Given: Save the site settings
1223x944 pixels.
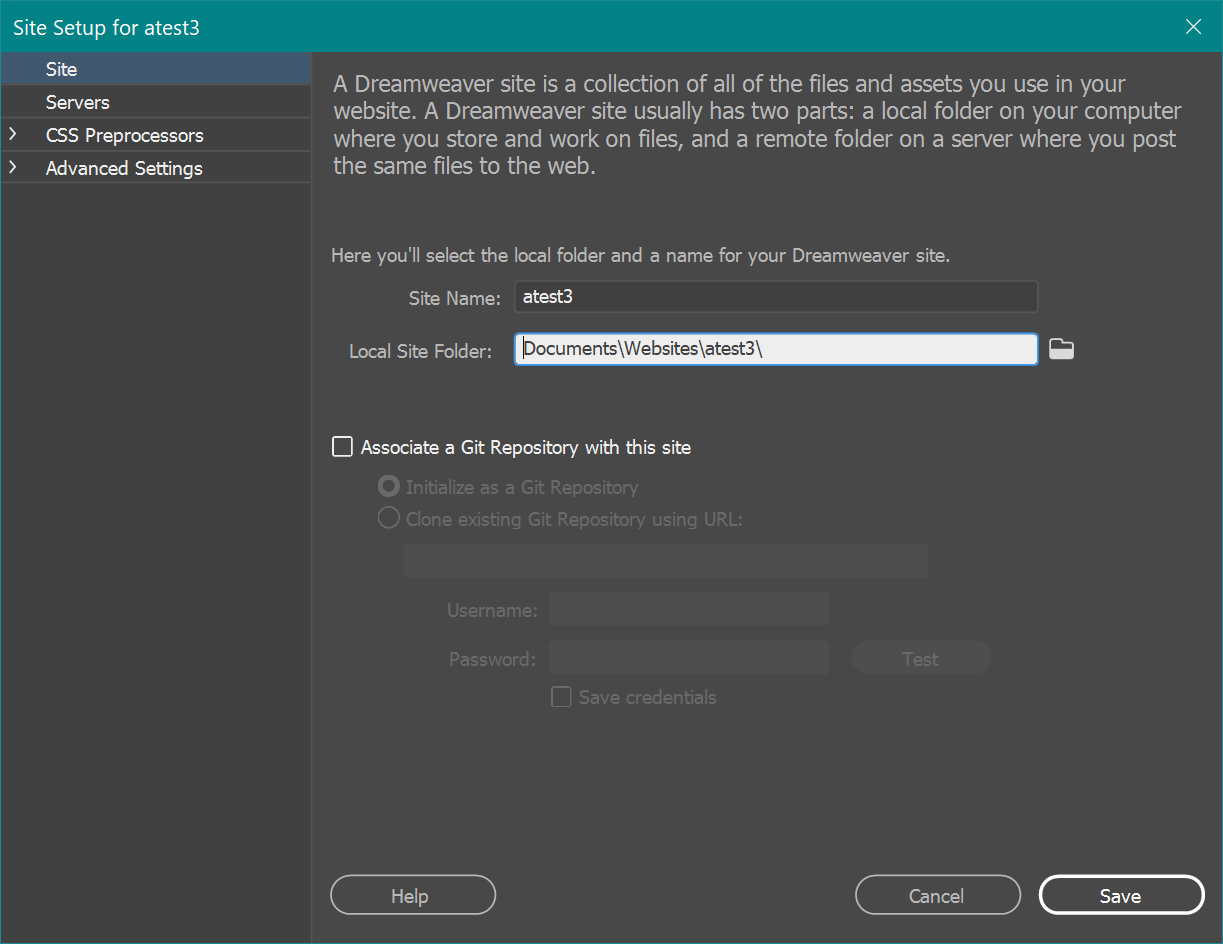Looking at the screenshot, I should [1120, 895].
